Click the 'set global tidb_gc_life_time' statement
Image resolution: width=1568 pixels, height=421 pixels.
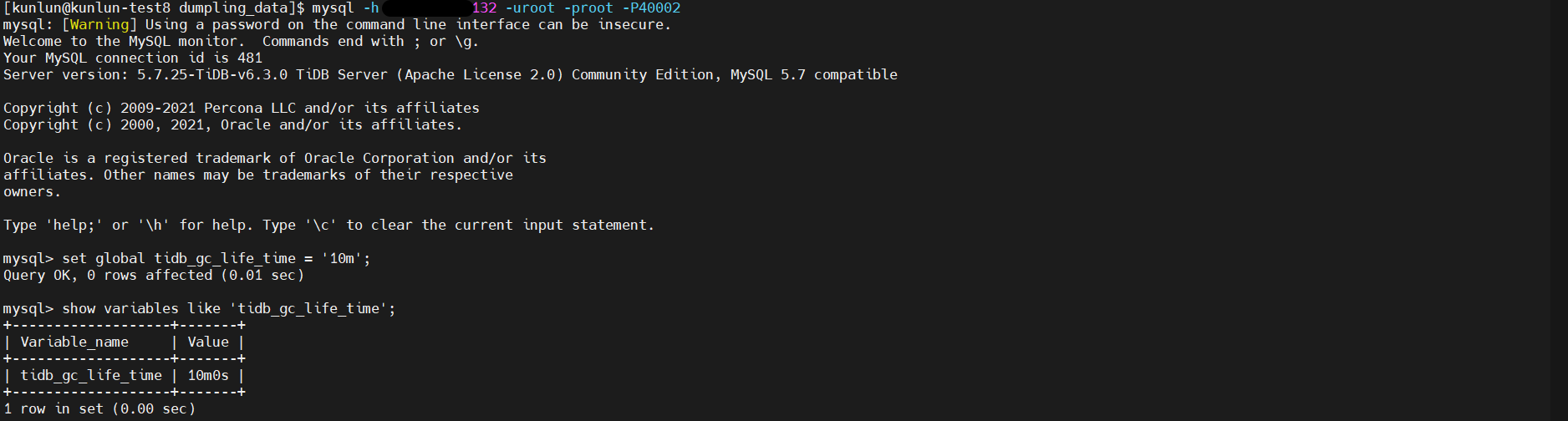pos(179,259)
